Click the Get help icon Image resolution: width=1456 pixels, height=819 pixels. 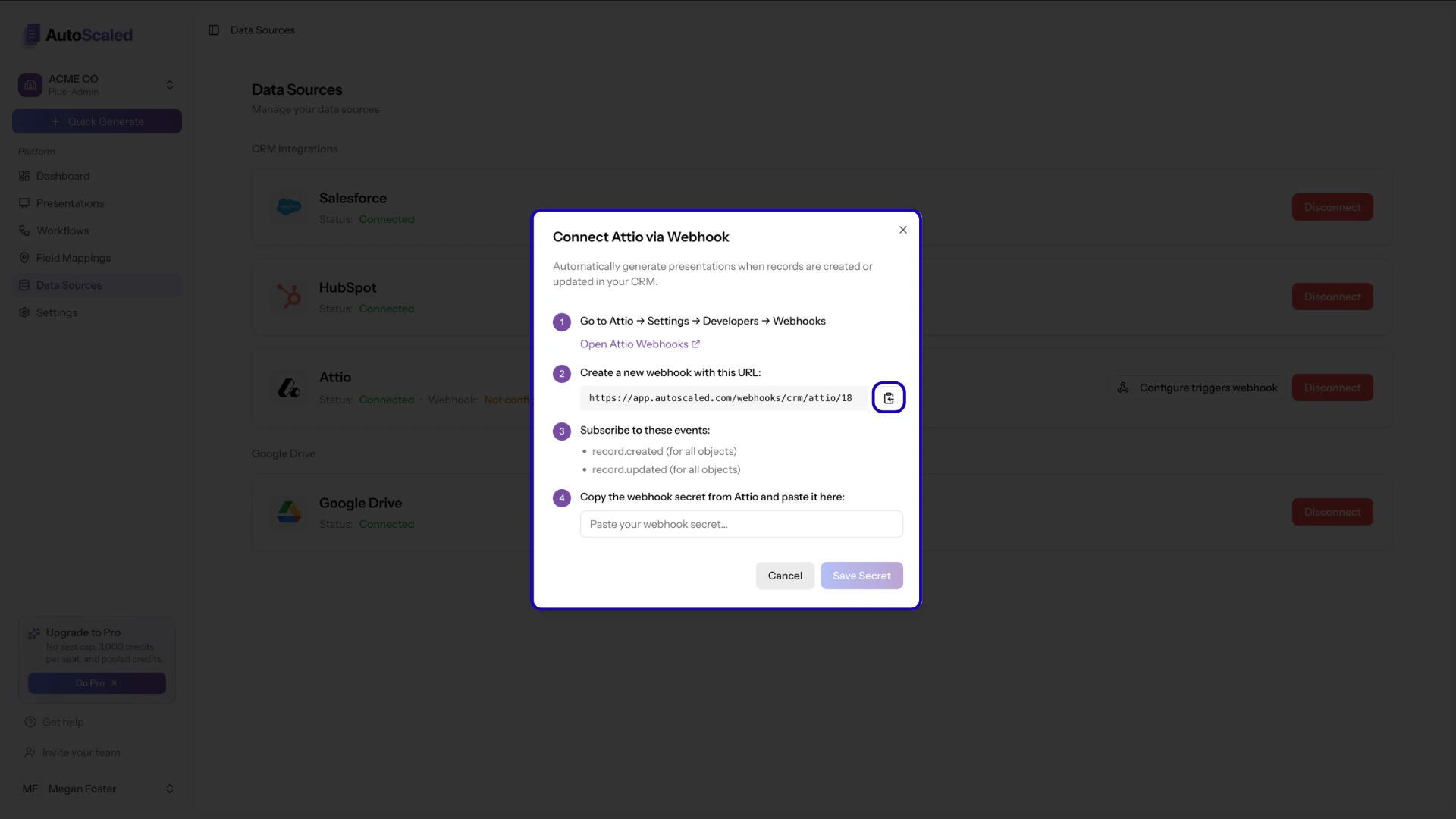[x=30, y=722]
